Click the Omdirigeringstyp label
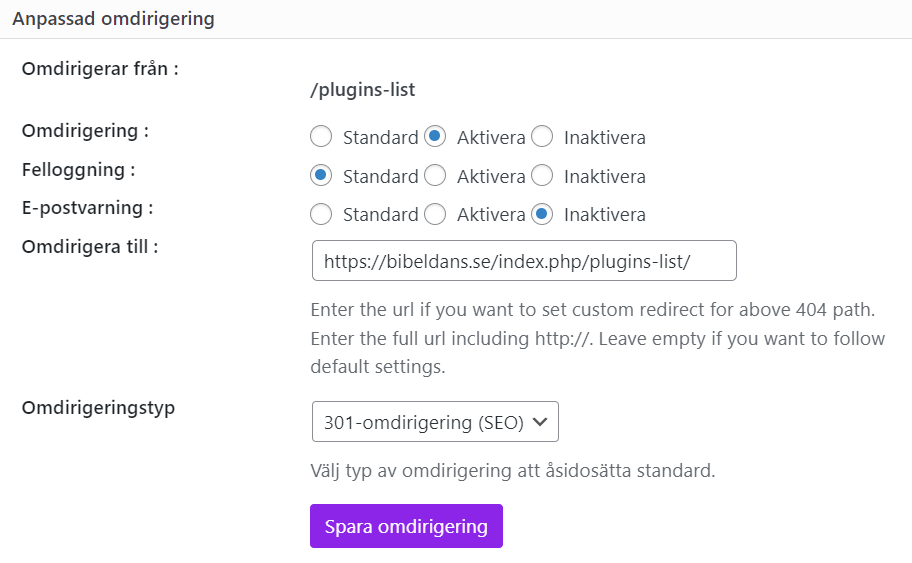 pos(98,407)
